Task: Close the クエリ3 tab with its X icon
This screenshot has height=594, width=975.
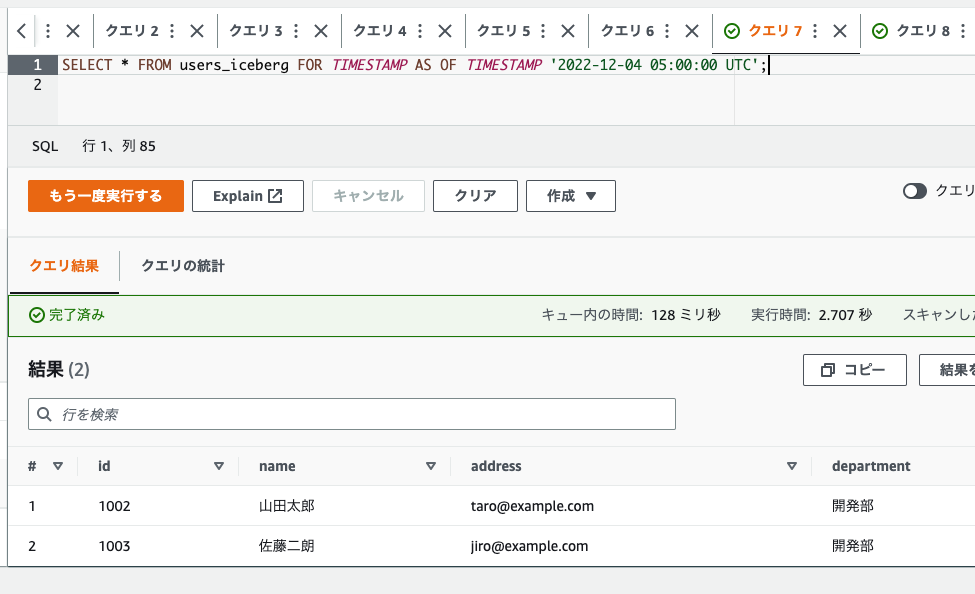Action: click(x=318, y=31)
